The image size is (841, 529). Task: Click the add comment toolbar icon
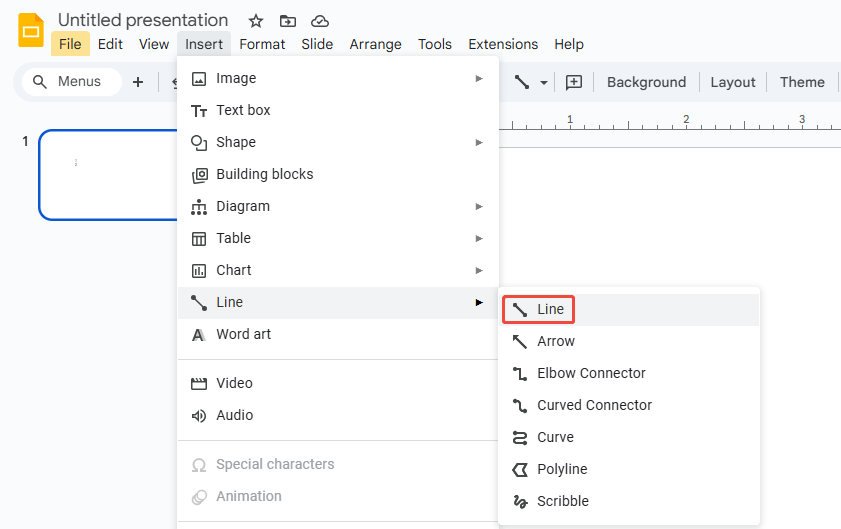(574, 82)
